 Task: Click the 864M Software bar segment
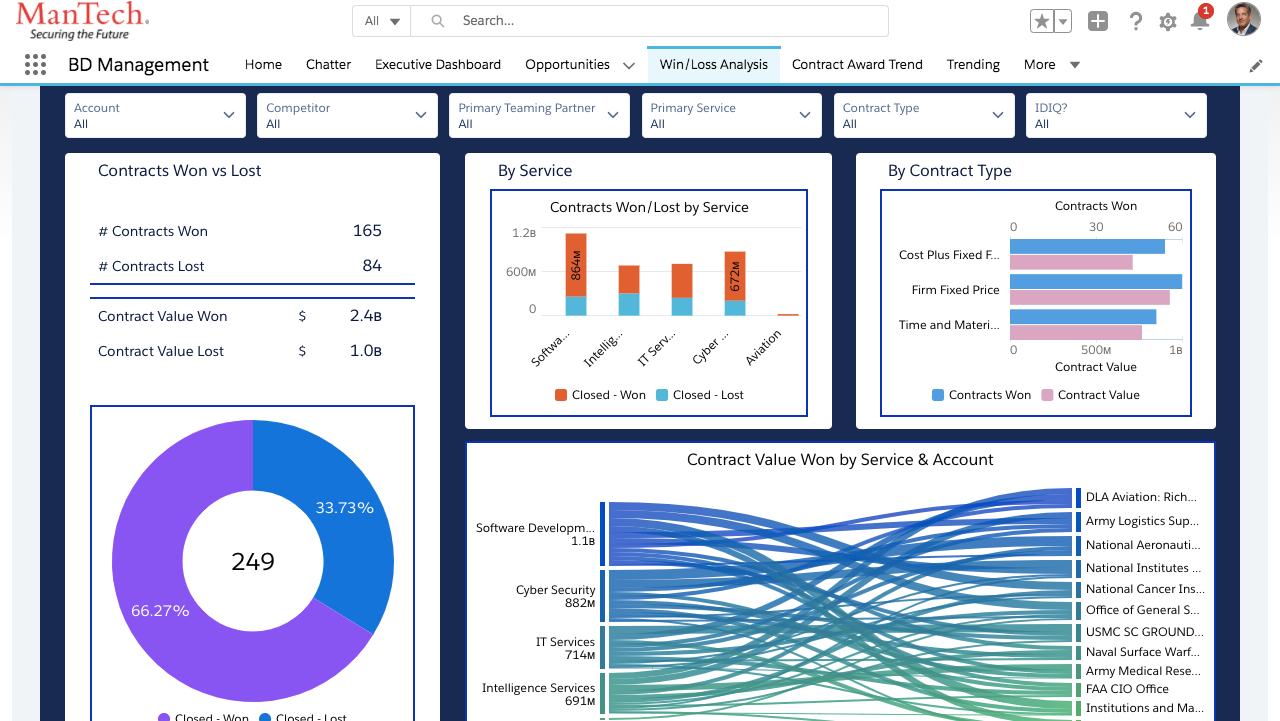coord(576,265)
